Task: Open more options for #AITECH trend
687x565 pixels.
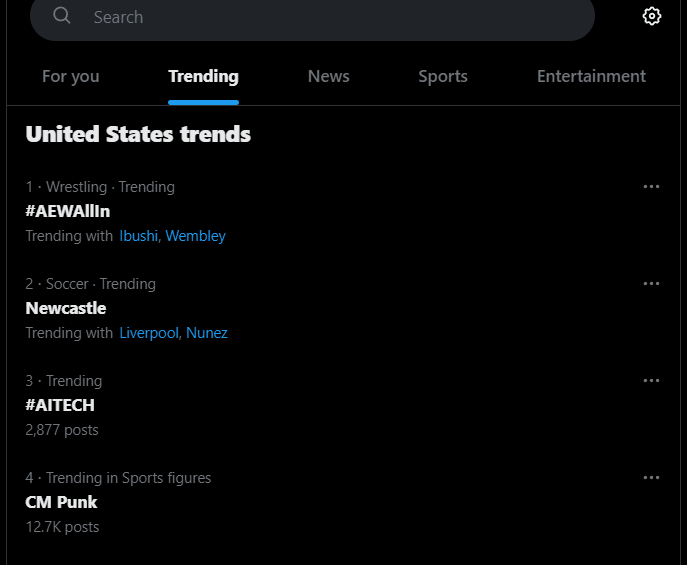Action: coord(651,381)
